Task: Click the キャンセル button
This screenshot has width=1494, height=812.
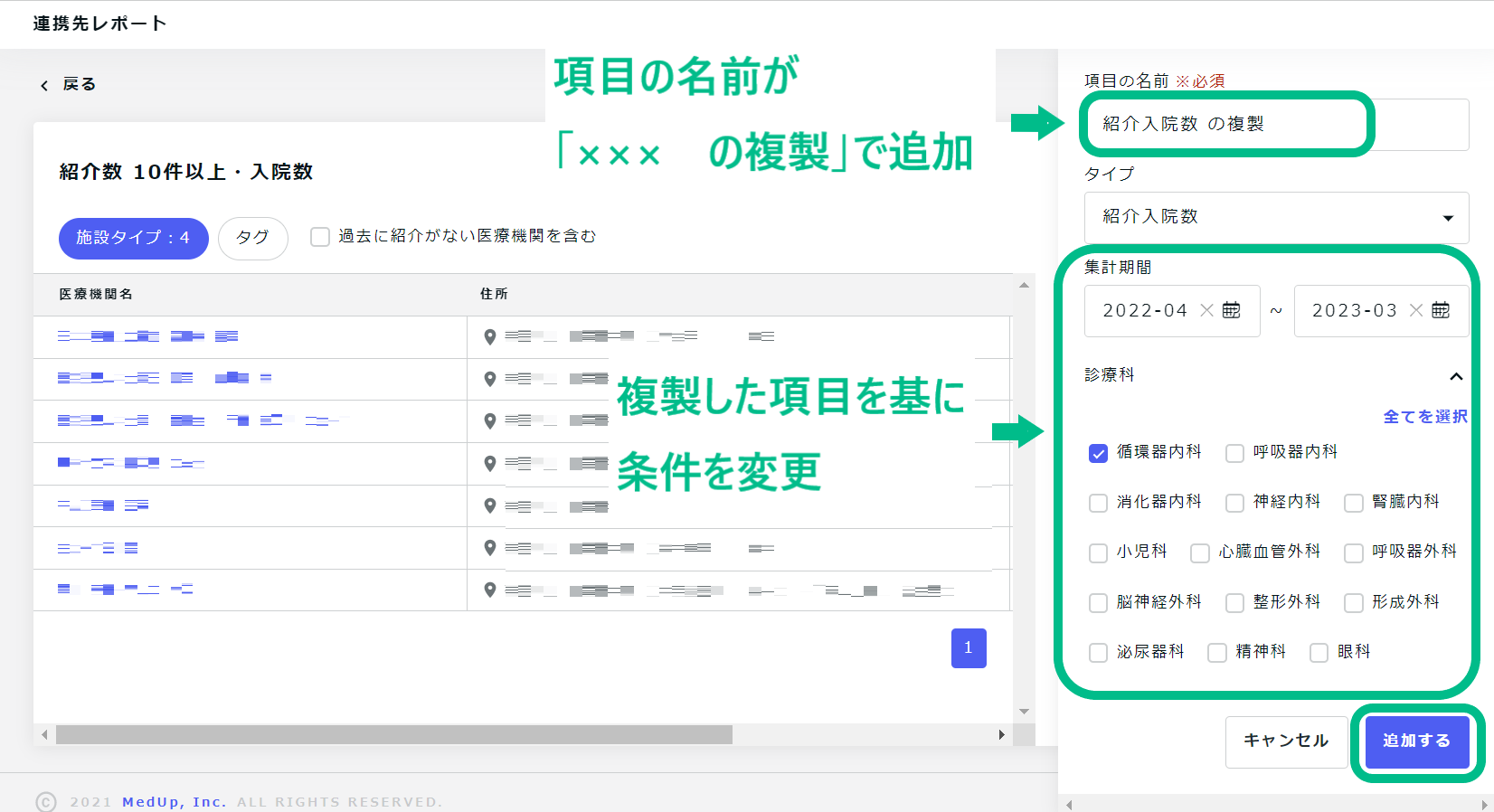Action: tap(1286, 741)
